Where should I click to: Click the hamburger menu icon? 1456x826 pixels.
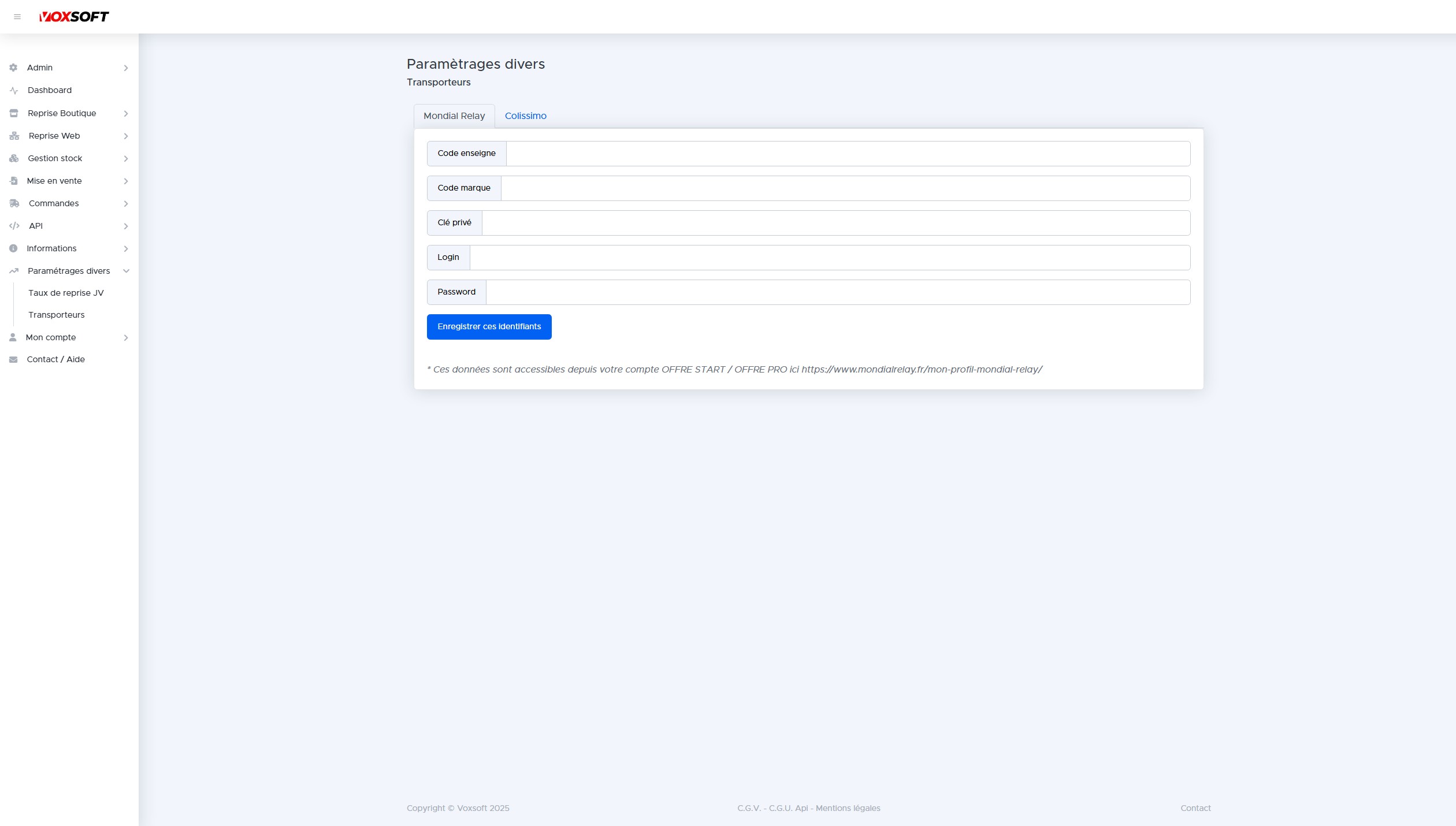point(17,17)
